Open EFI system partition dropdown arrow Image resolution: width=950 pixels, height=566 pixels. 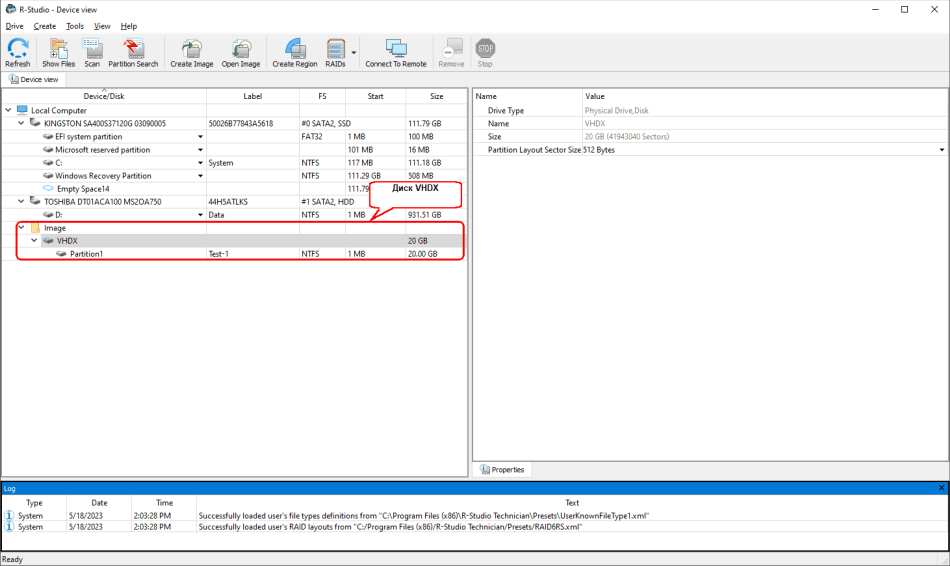[200, 136]
